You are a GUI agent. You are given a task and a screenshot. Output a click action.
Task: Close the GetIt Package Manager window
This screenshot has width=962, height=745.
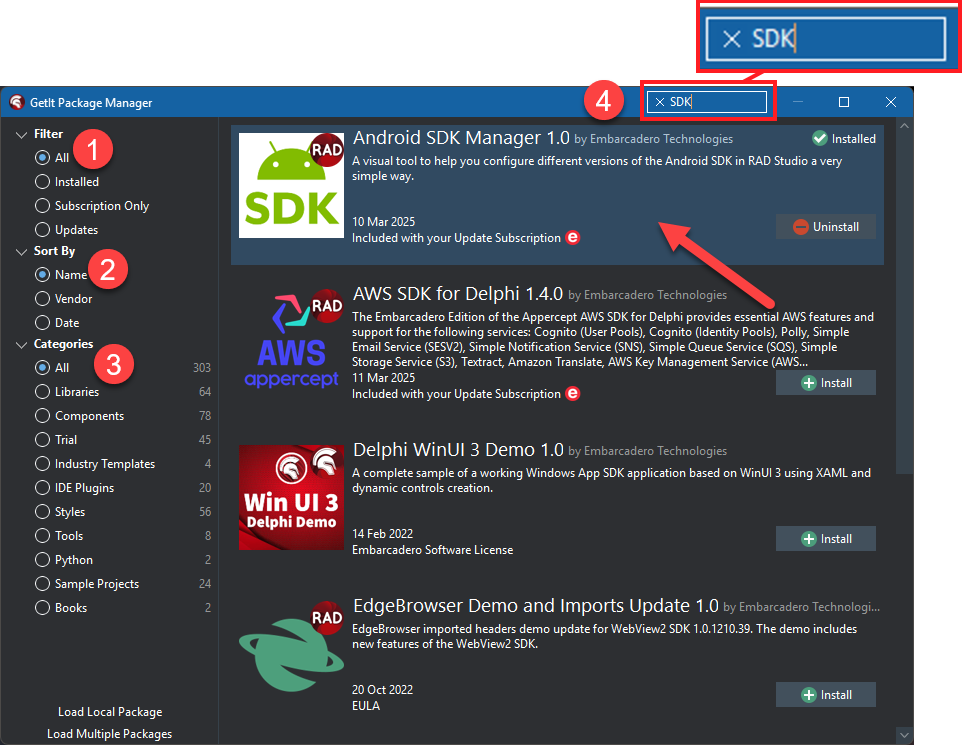point(891,102)
